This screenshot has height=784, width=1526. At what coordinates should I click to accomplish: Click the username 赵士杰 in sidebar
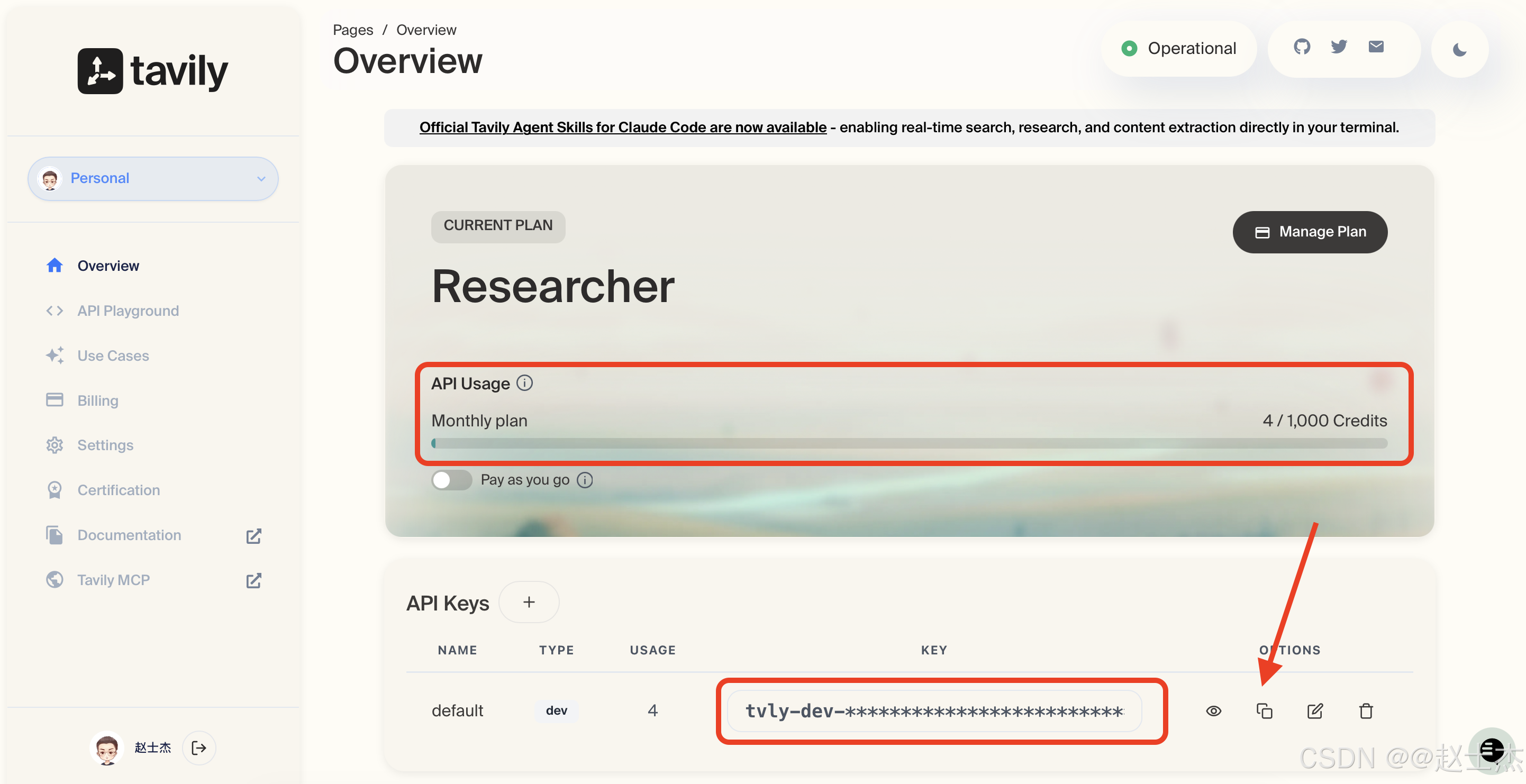(153, 748)
